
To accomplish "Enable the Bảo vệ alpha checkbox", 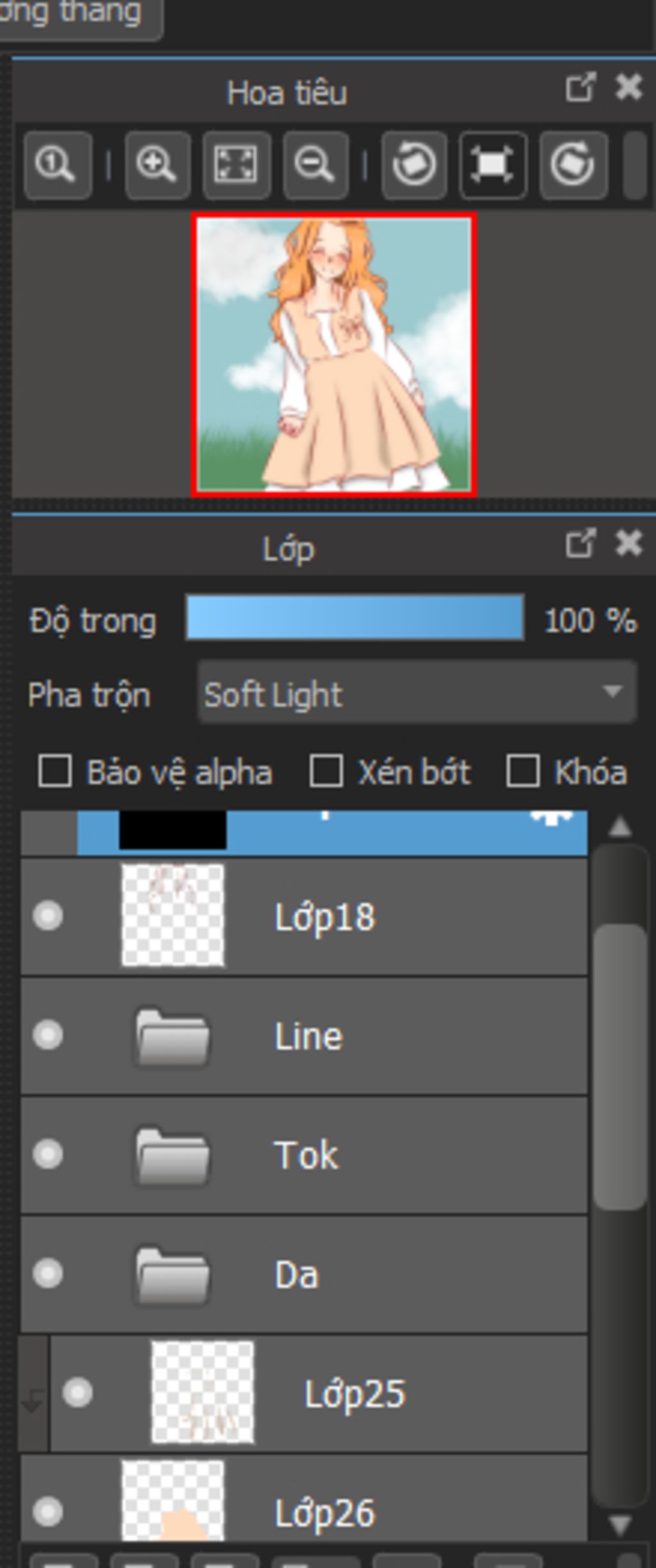I will point(55,771).
